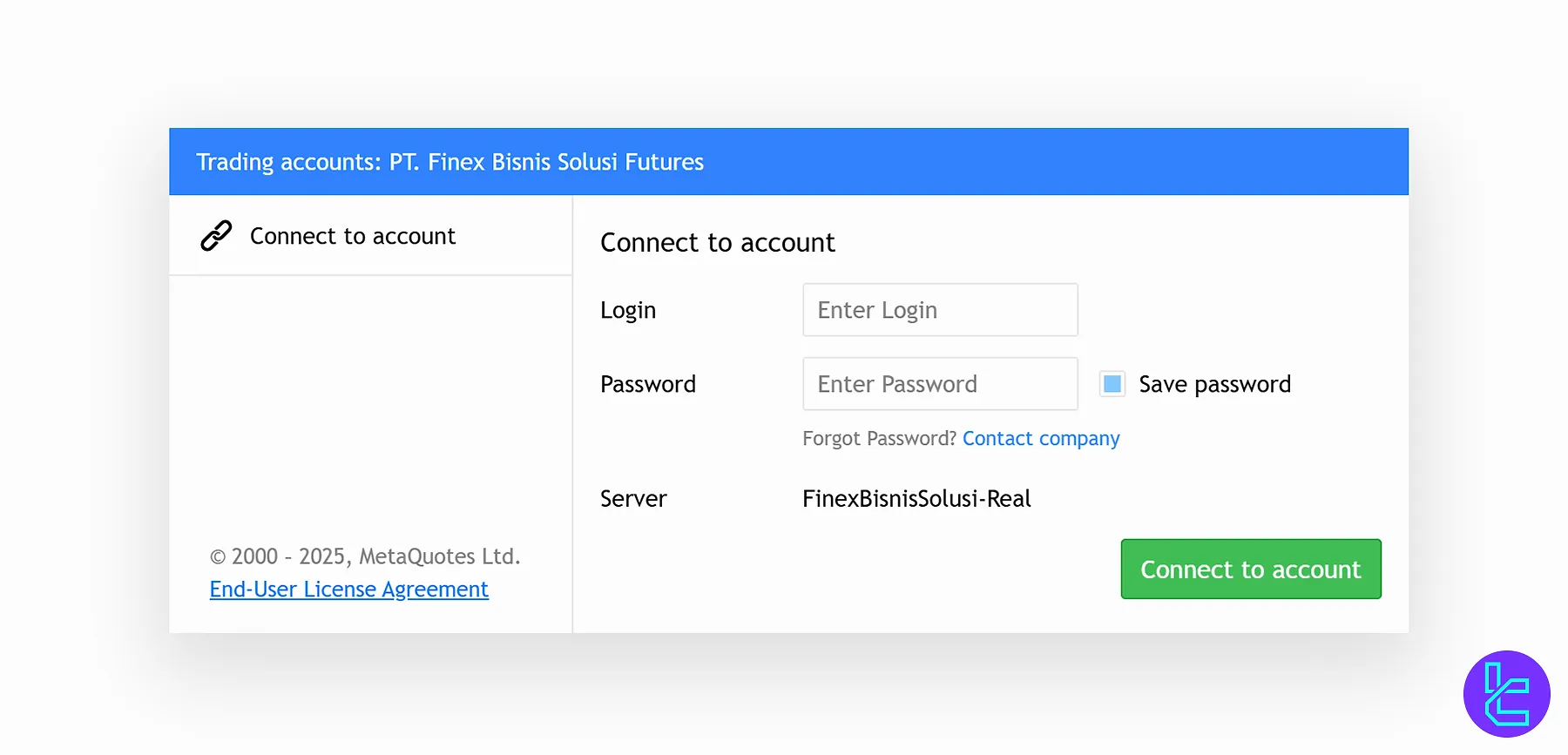Focus the Enter Login input field
The image size is (1568, 755).
click(940, 310)
